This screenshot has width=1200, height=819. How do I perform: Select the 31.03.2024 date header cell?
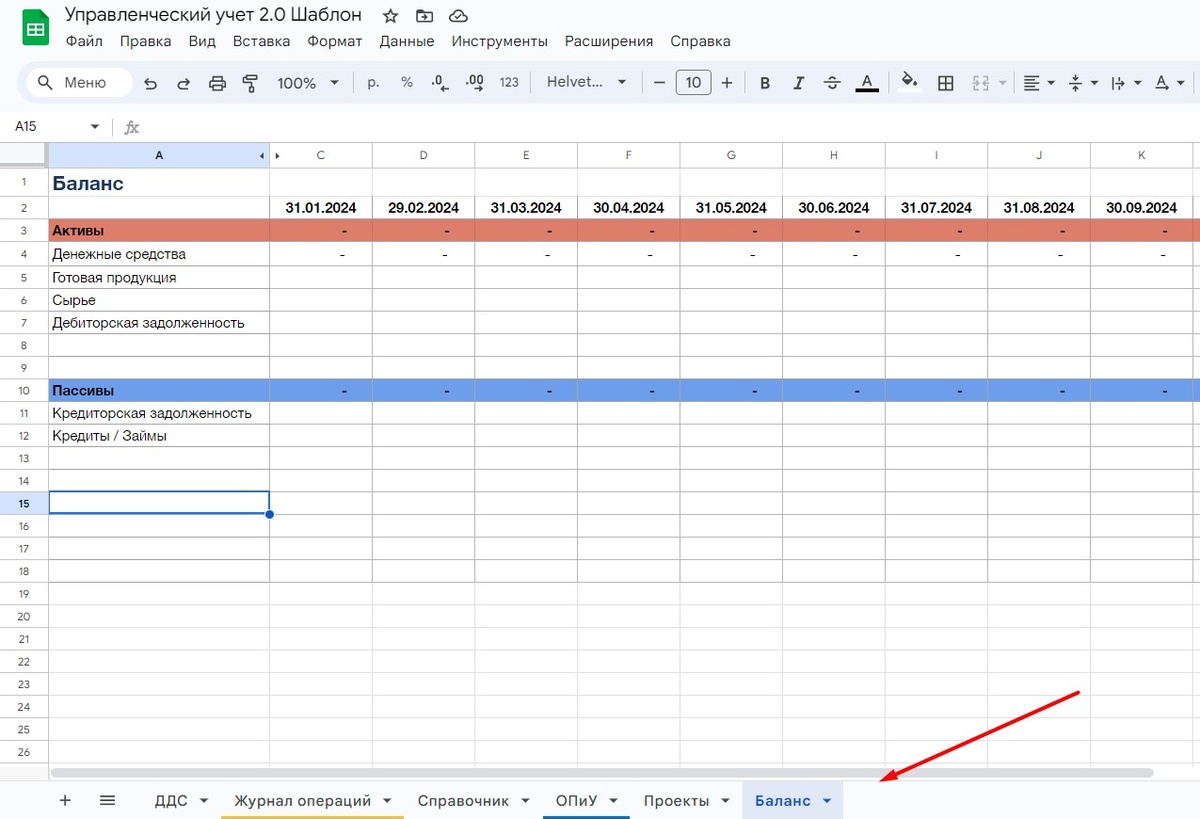(526, 208)
